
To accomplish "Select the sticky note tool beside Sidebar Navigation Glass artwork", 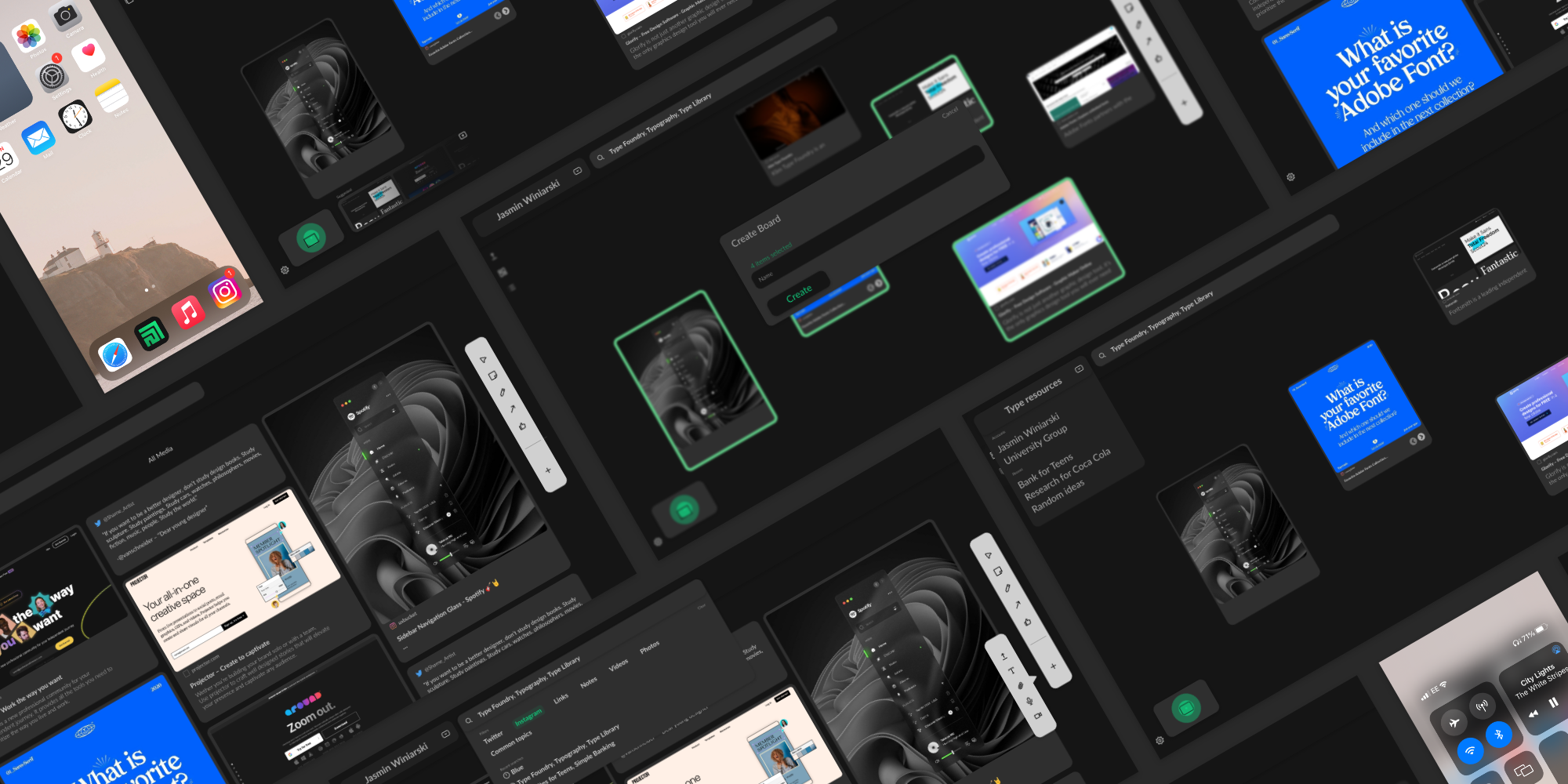I will pyautogui.click(x=492, y=376).
